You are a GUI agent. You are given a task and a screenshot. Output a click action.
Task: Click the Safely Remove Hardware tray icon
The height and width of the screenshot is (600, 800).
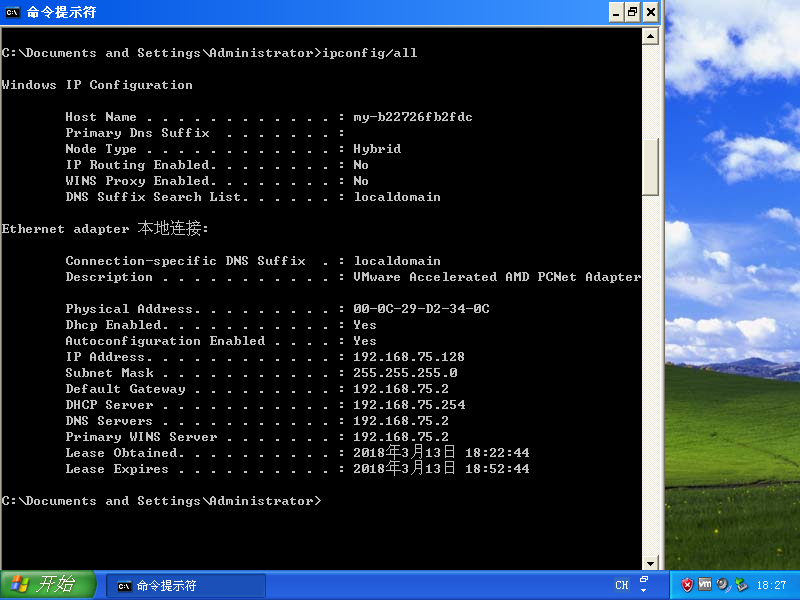741,585
